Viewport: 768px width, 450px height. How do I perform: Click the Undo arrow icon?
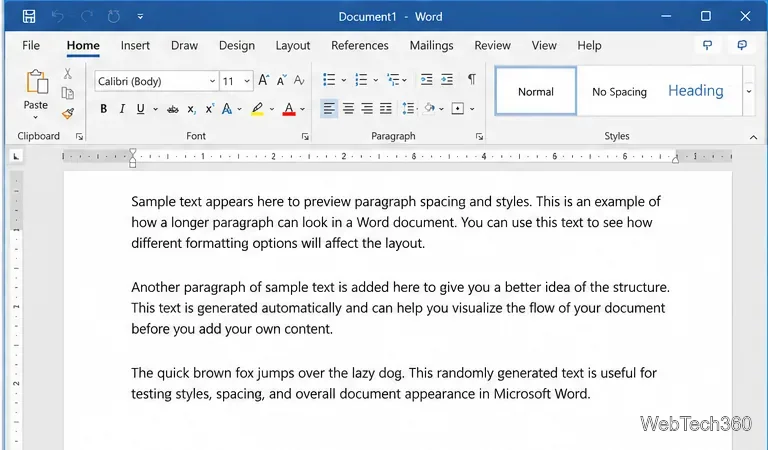point(58,16)
